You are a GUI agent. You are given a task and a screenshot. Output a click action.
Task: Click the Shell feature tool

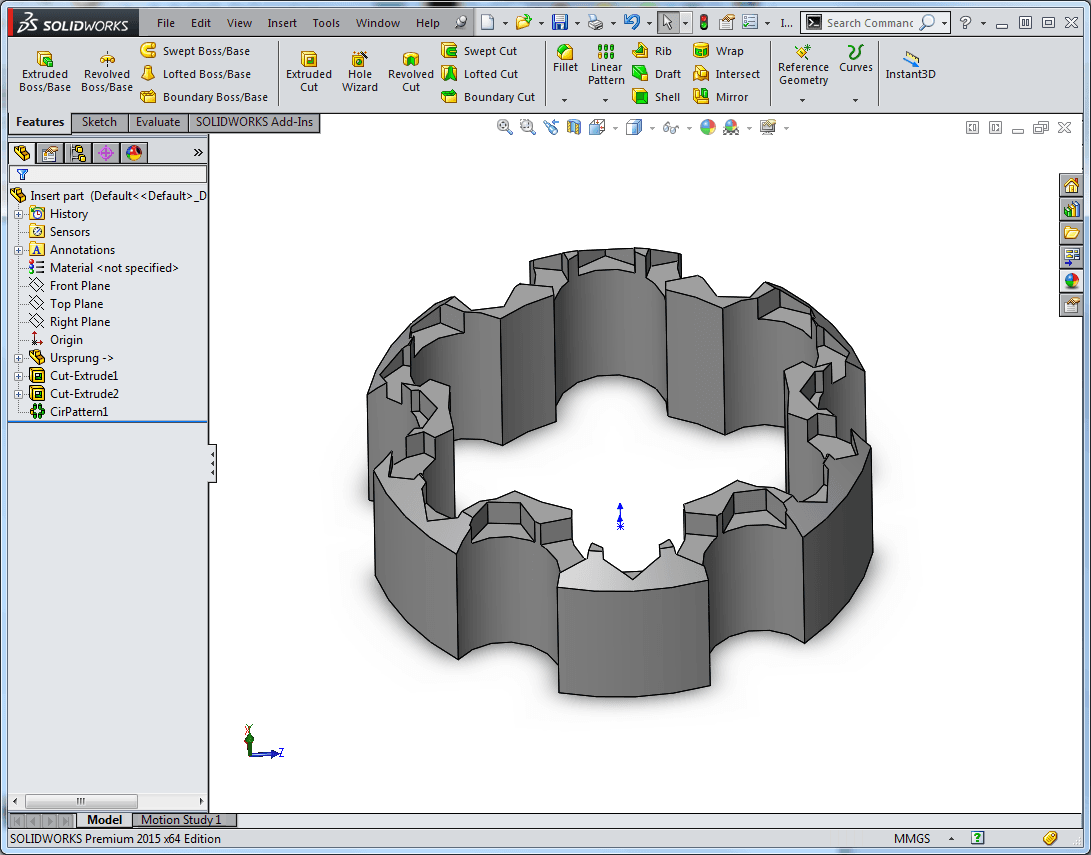656,97
